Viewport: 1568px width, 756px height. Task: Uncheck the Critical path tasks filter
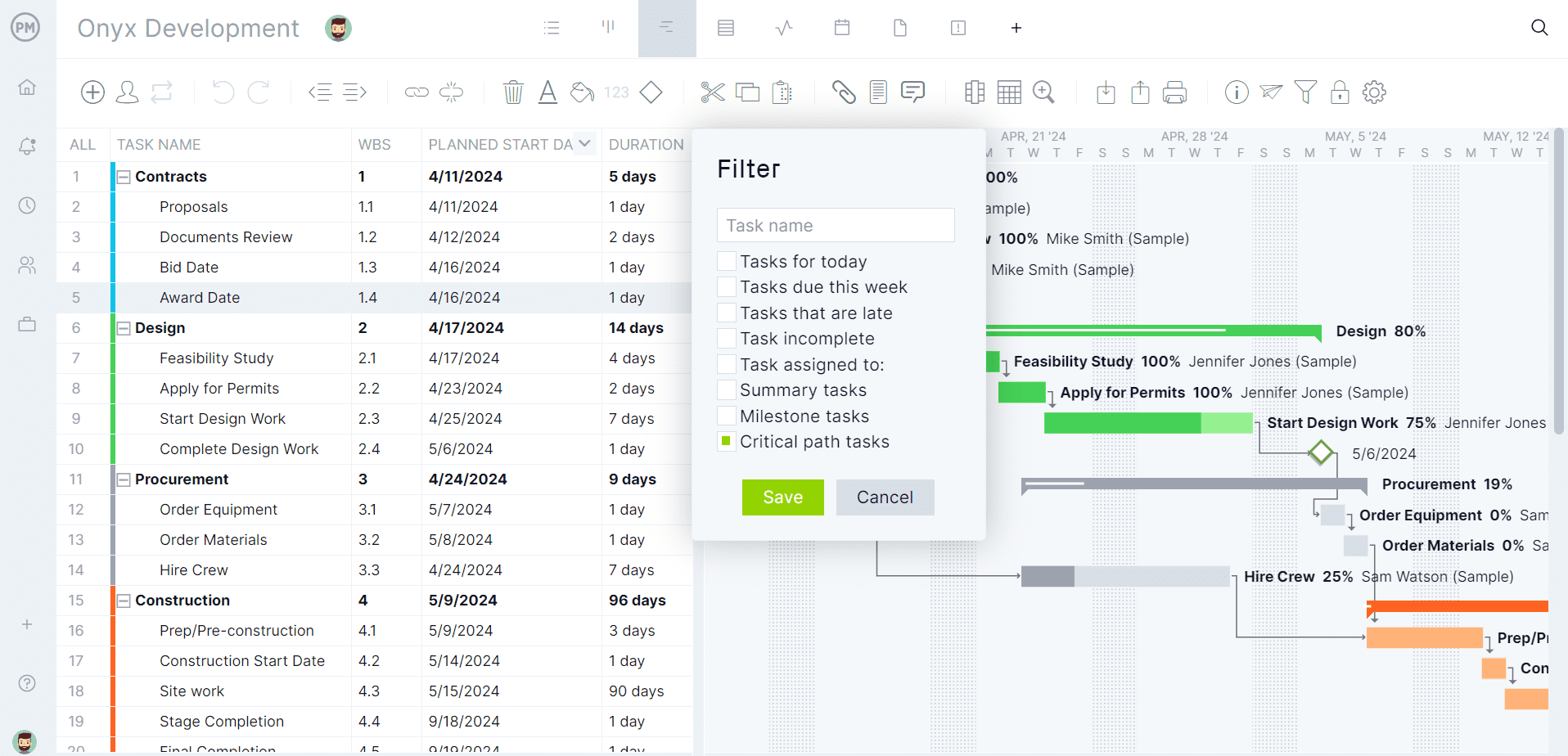[x=726, y=441]
